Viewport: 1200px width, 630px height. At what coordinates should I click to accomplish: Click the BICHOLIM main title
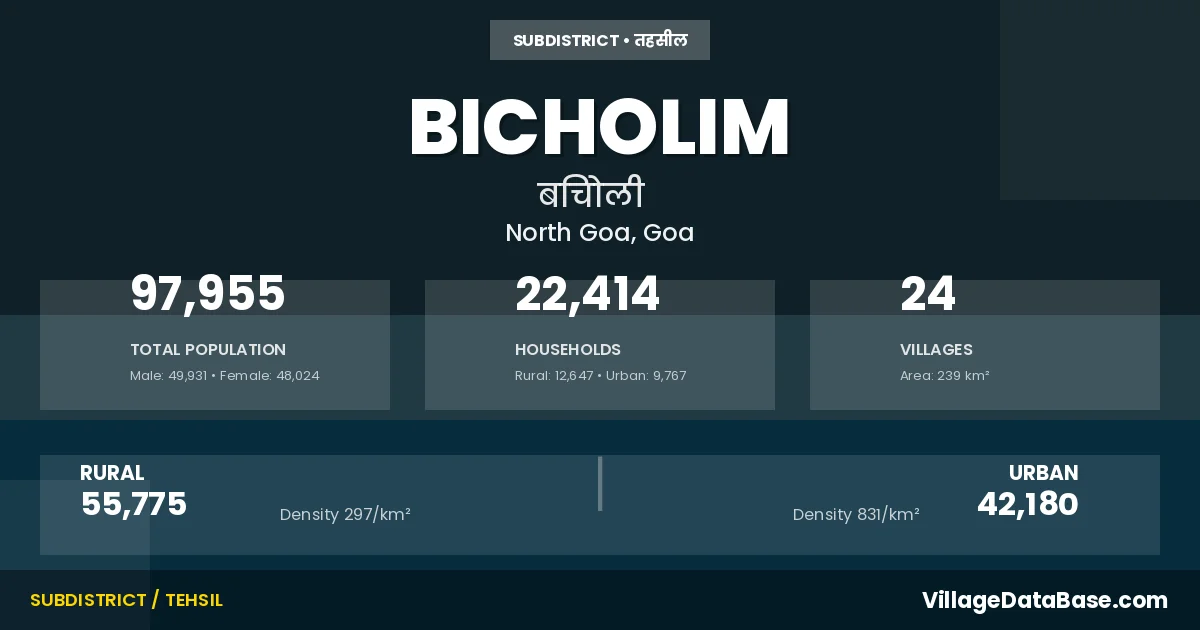point(600,128)
